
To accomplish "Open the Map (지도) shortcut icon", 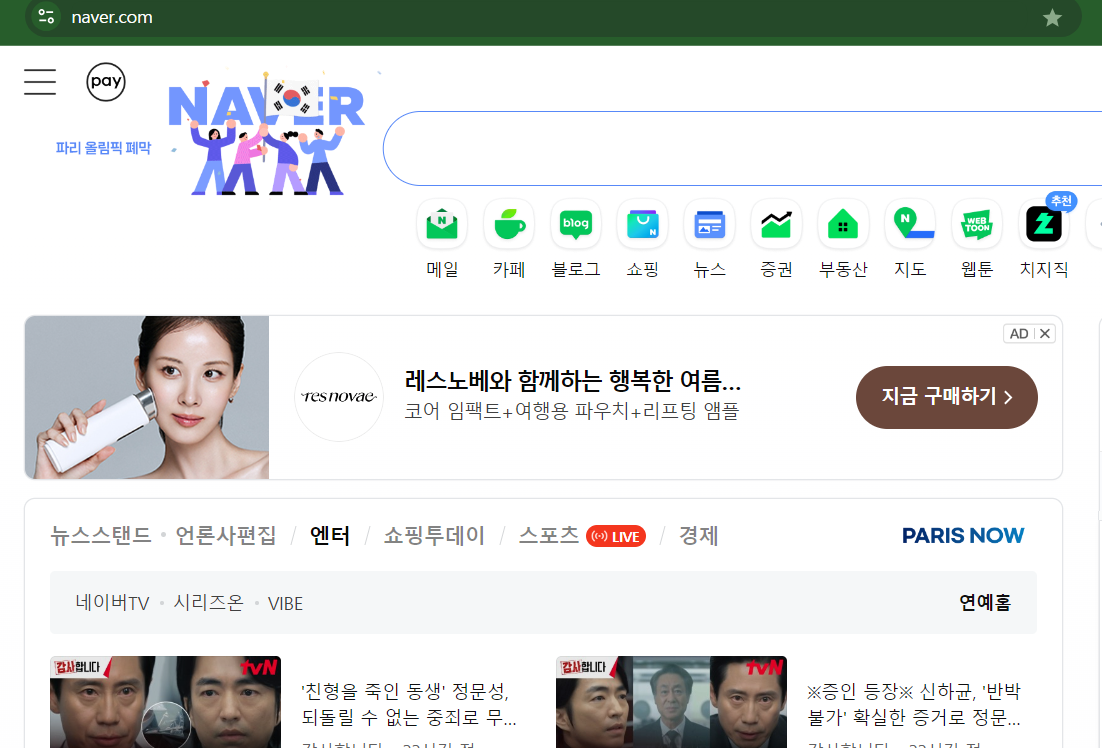I will tap(910, 224).
